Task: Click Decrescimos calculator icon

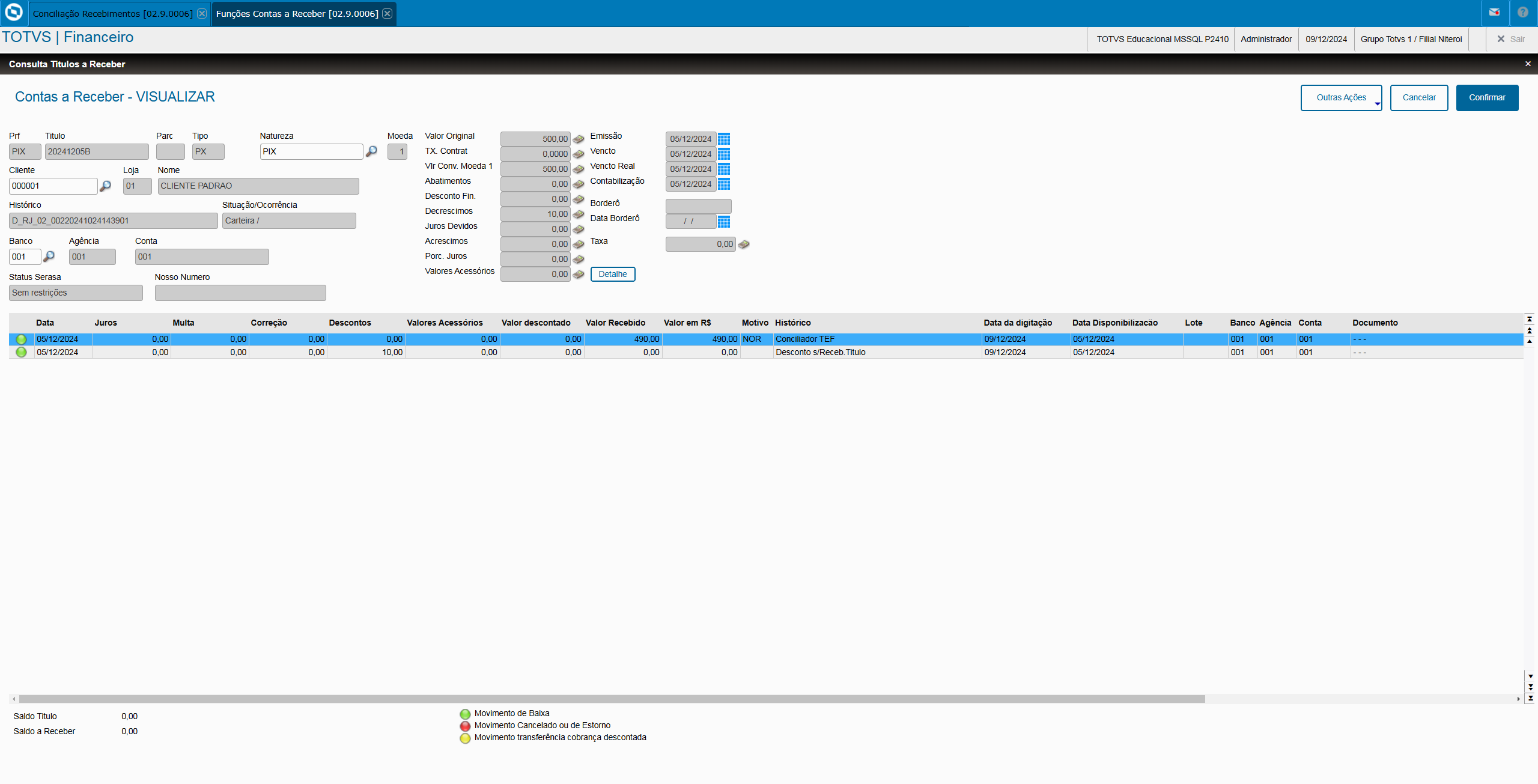Action: (579, 214)
